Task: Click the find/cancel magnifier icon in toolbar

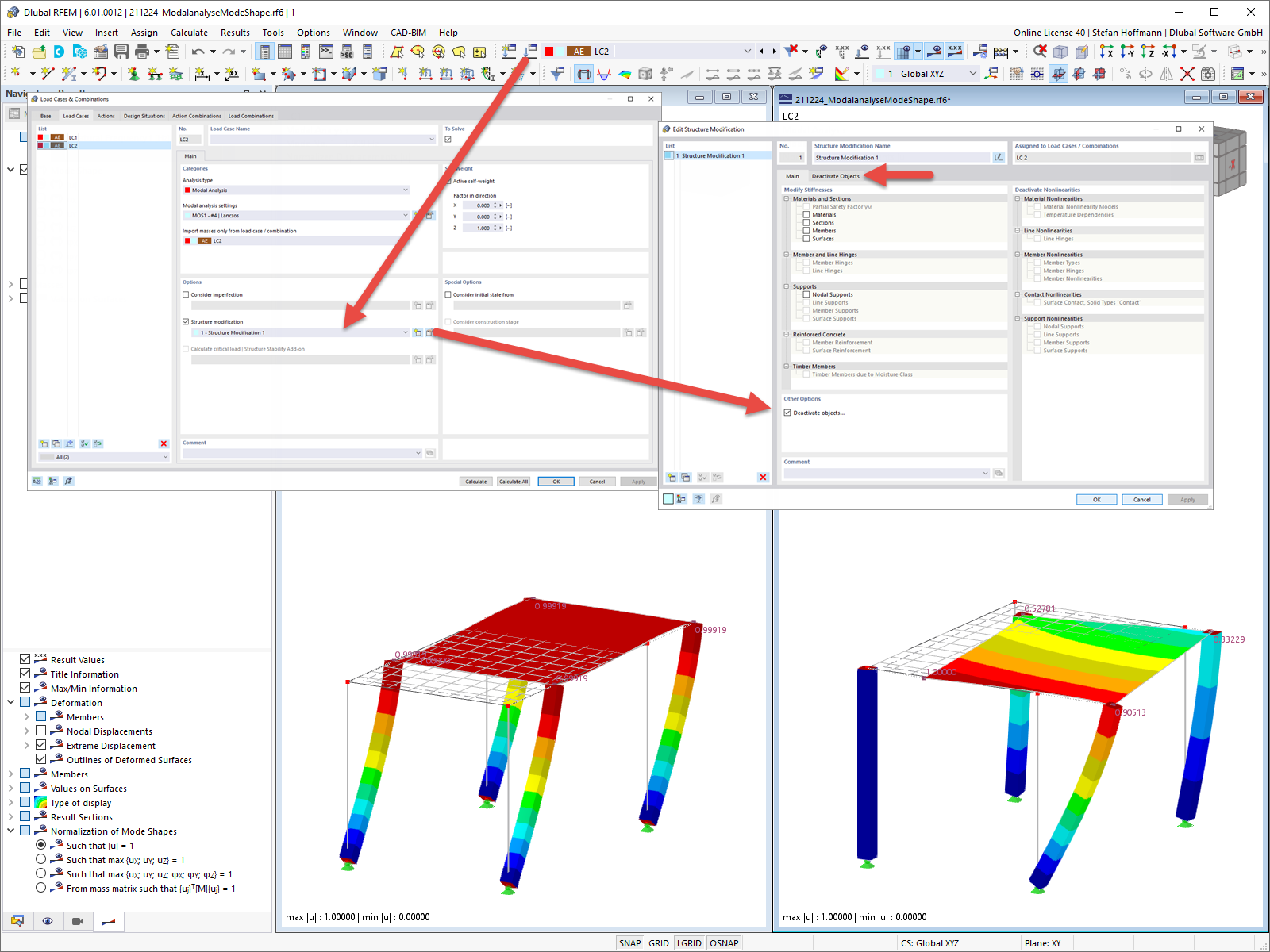Action: (1040, 52)
